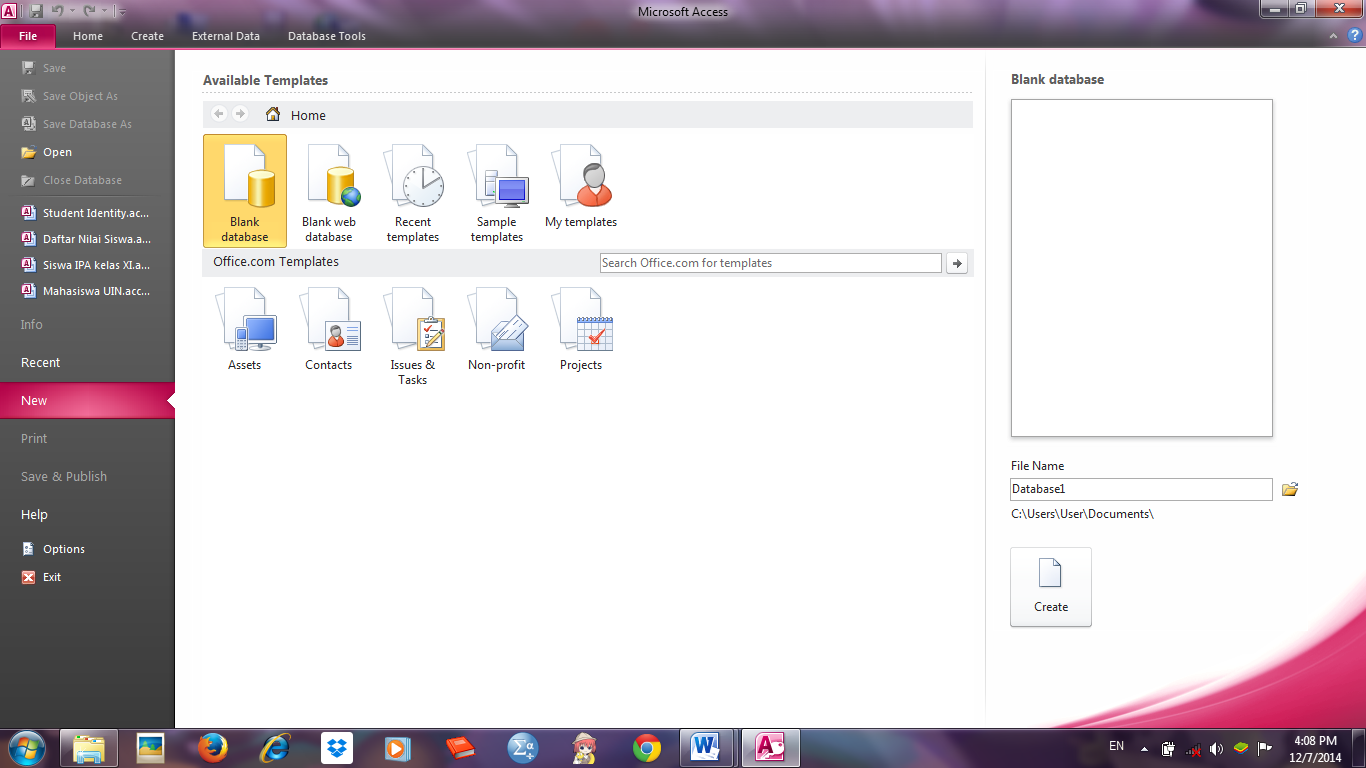Open Recent templates
This screenshot has height=768, width=1366.
[413, 191]
